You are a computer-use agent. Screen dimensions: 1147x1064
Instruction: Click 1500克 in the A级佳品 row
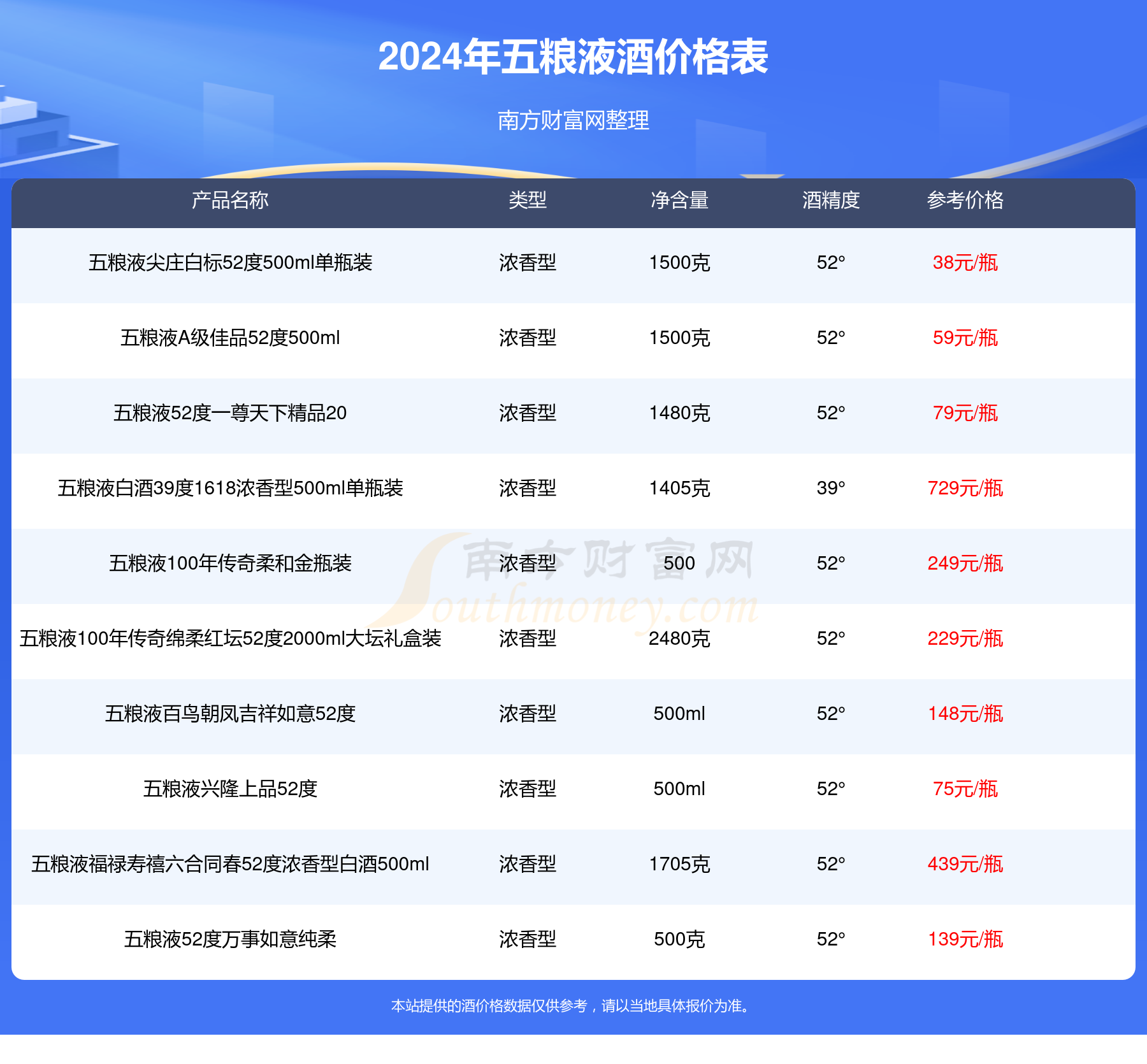point(679,338)
